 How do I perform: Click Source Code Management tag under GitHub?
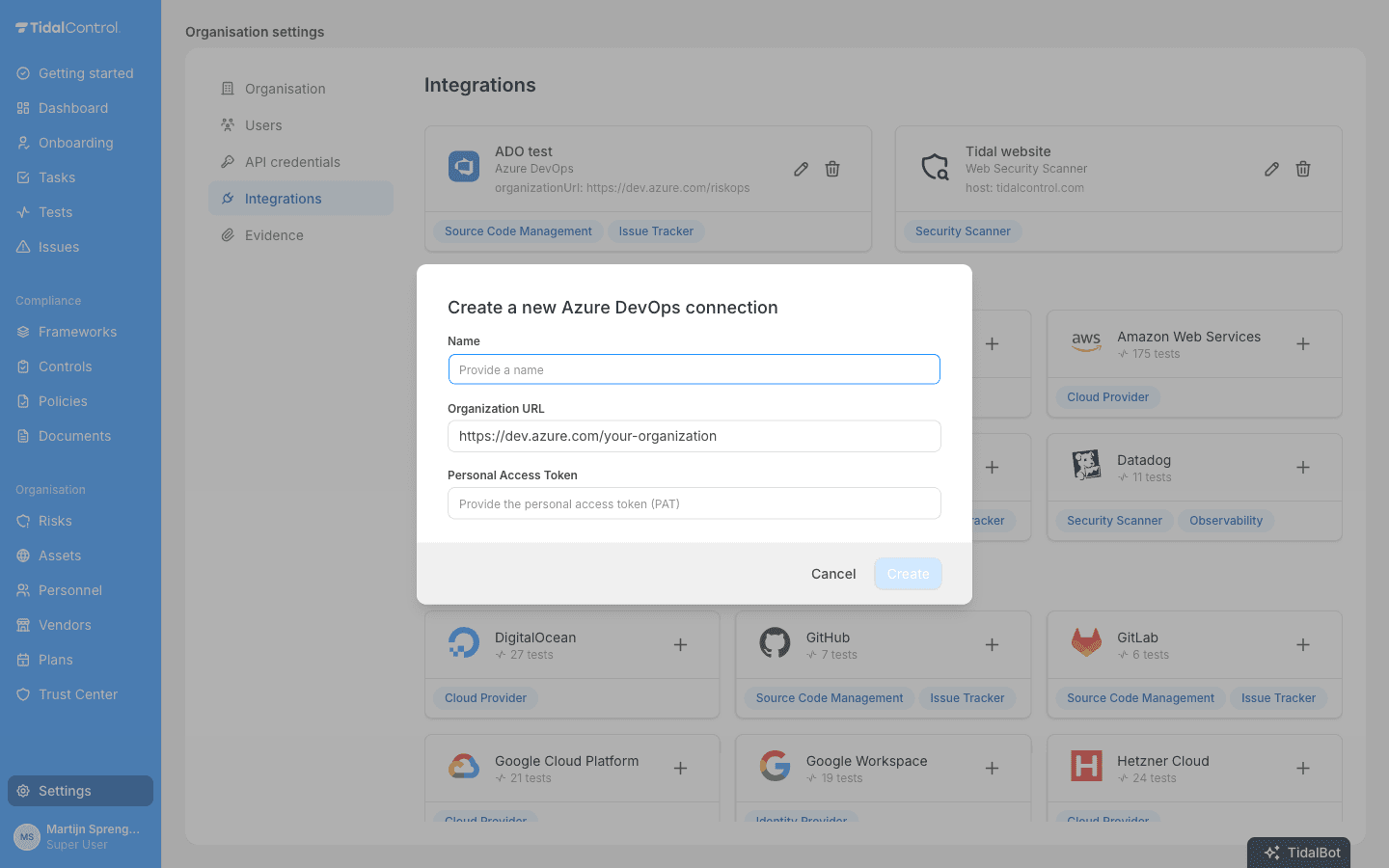point(830,698)
